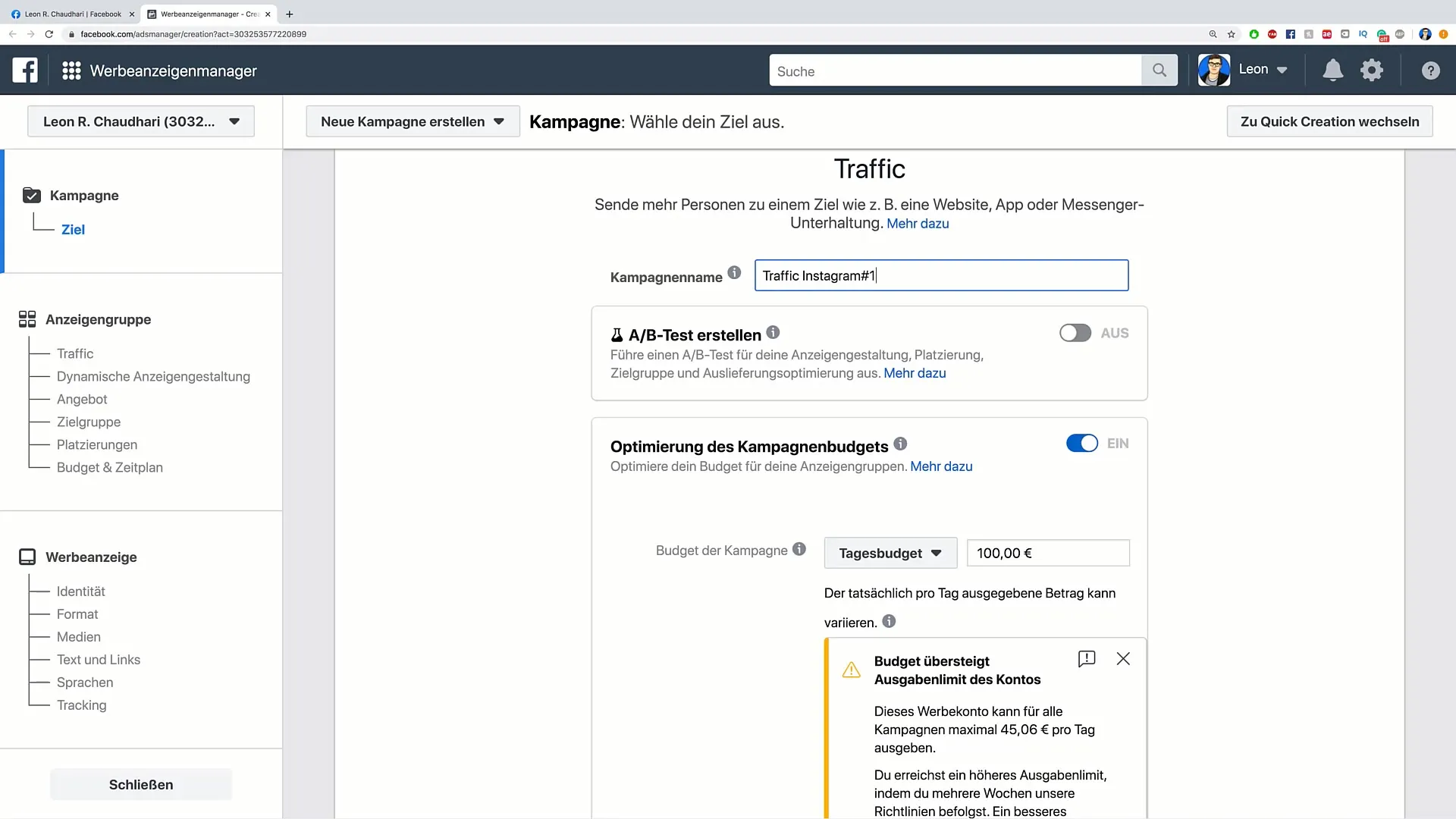
Task: Click info icon next to A/B-Test erstellen
Action: [773, 332]
